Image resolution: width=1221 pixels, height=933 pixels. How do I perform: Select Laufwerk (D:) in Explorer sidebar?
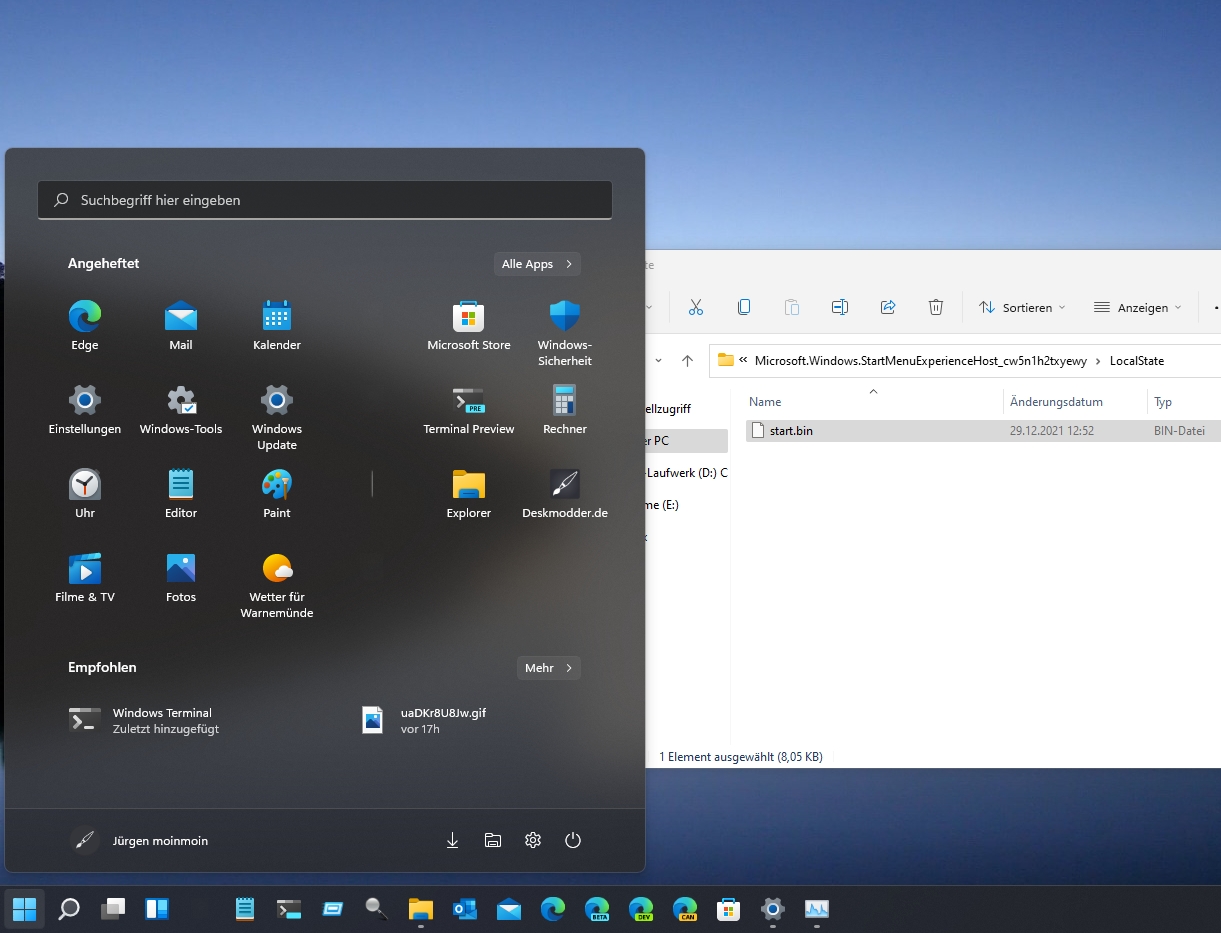pos(686,472)
